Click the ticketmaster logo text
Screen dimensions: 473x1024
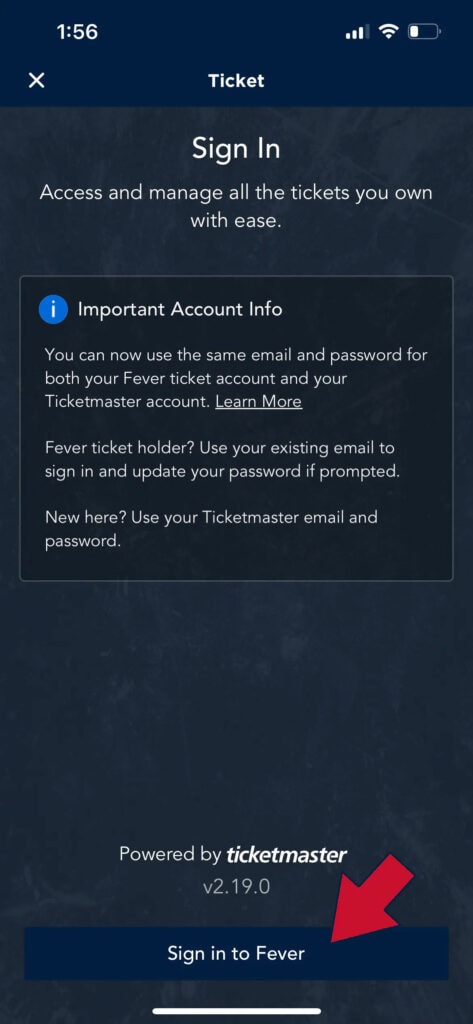coord(286,854)
